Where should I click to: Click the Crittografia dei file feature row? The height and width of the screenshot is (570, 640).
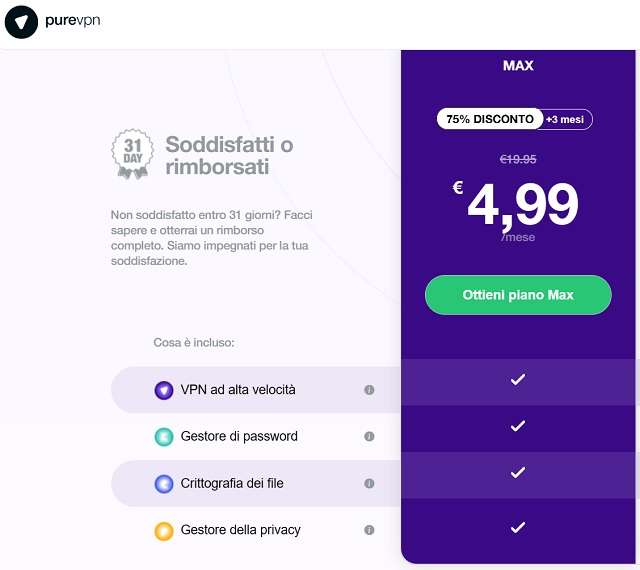(232, 484)
